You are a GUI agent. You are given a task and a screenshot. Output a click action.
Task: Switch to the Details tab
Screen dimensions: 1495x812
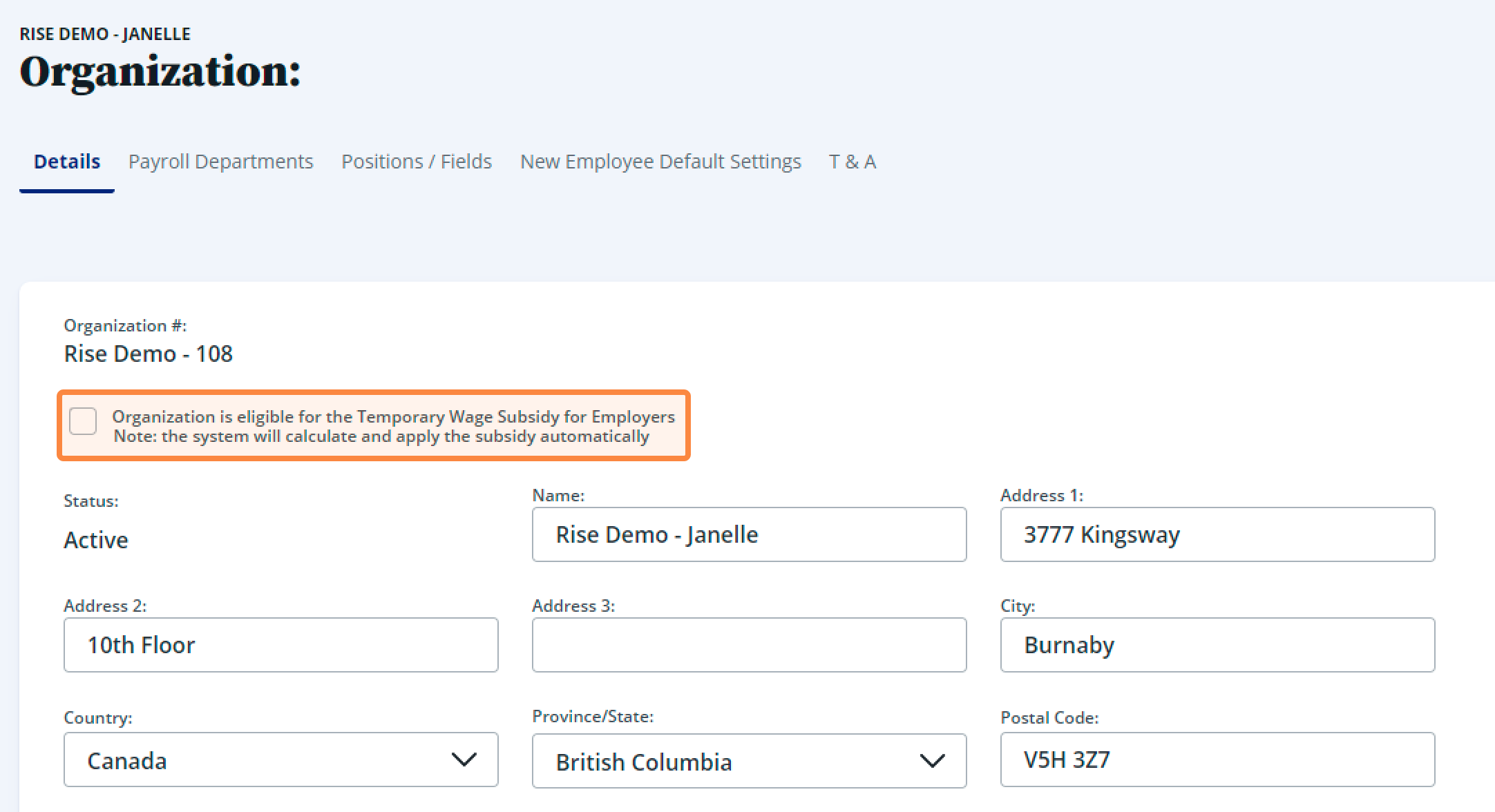tap(67, 162)
